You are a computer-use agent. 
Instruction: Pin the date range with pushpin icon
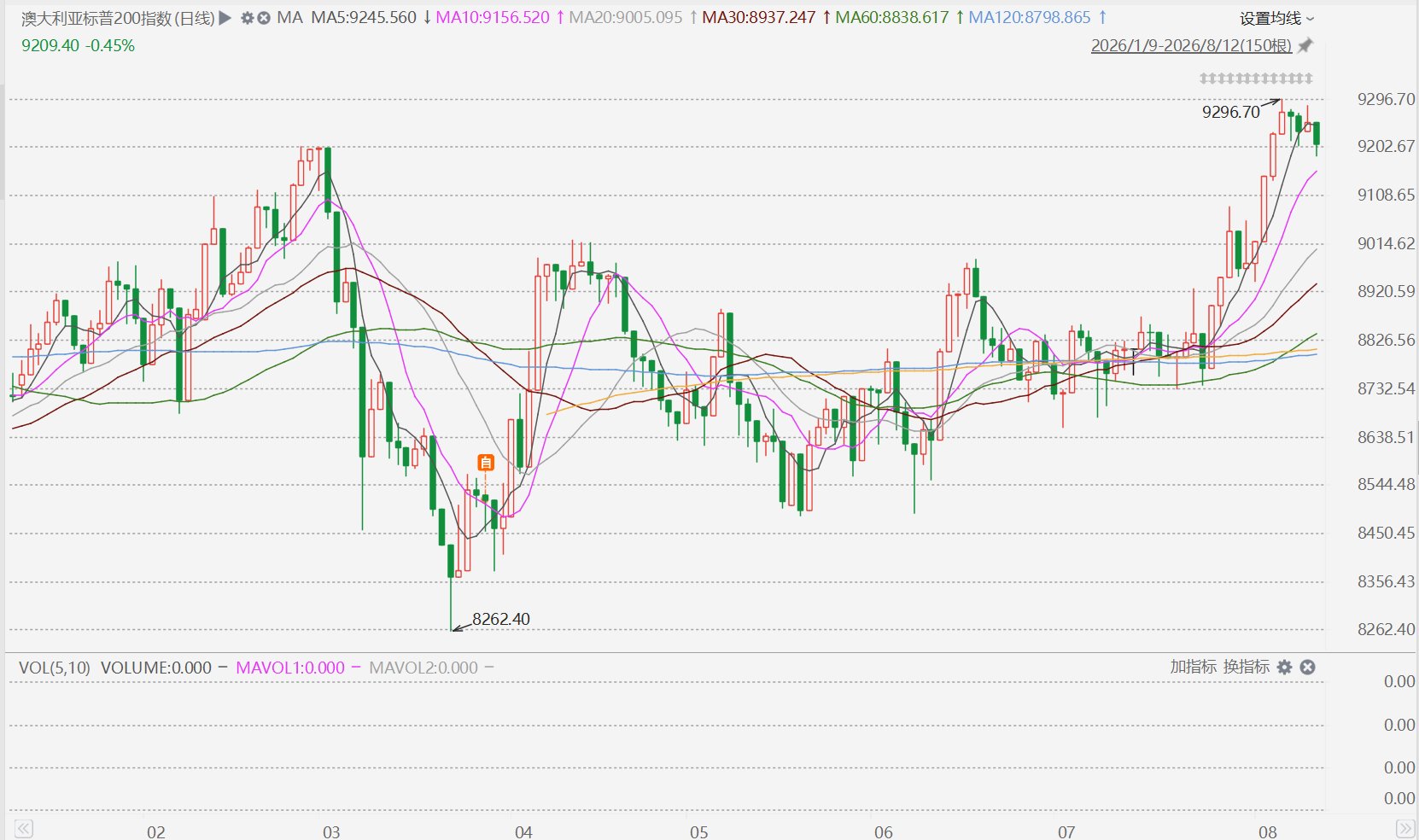tap(1305, 46)
